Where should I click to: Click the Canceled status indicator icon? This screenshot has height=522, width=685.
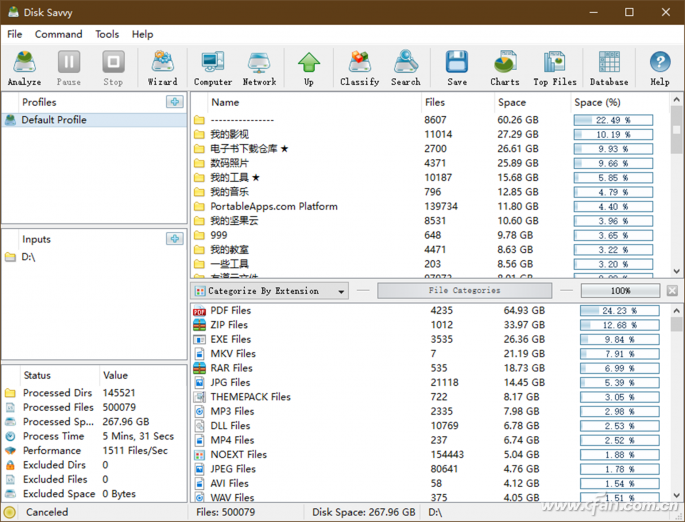pyautogui.click(x=10, y=512)
